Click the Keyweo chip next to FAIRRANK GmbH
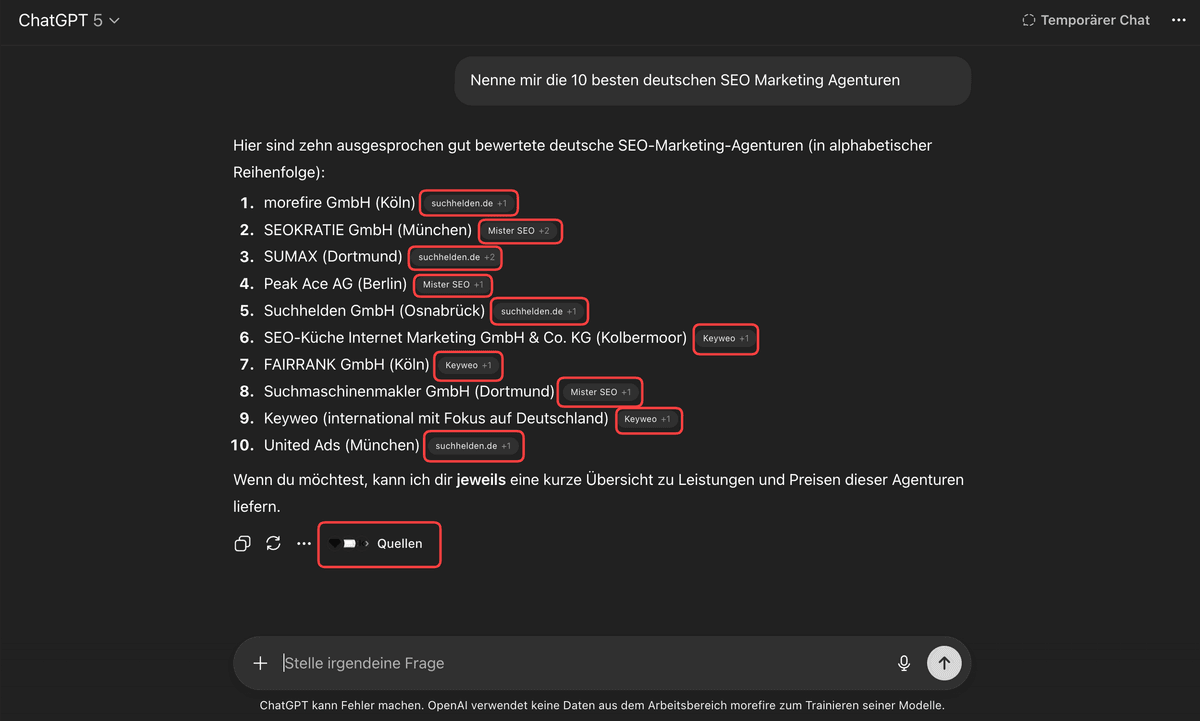The width and height of the screenshot is (1200, 721). [468, 366]
